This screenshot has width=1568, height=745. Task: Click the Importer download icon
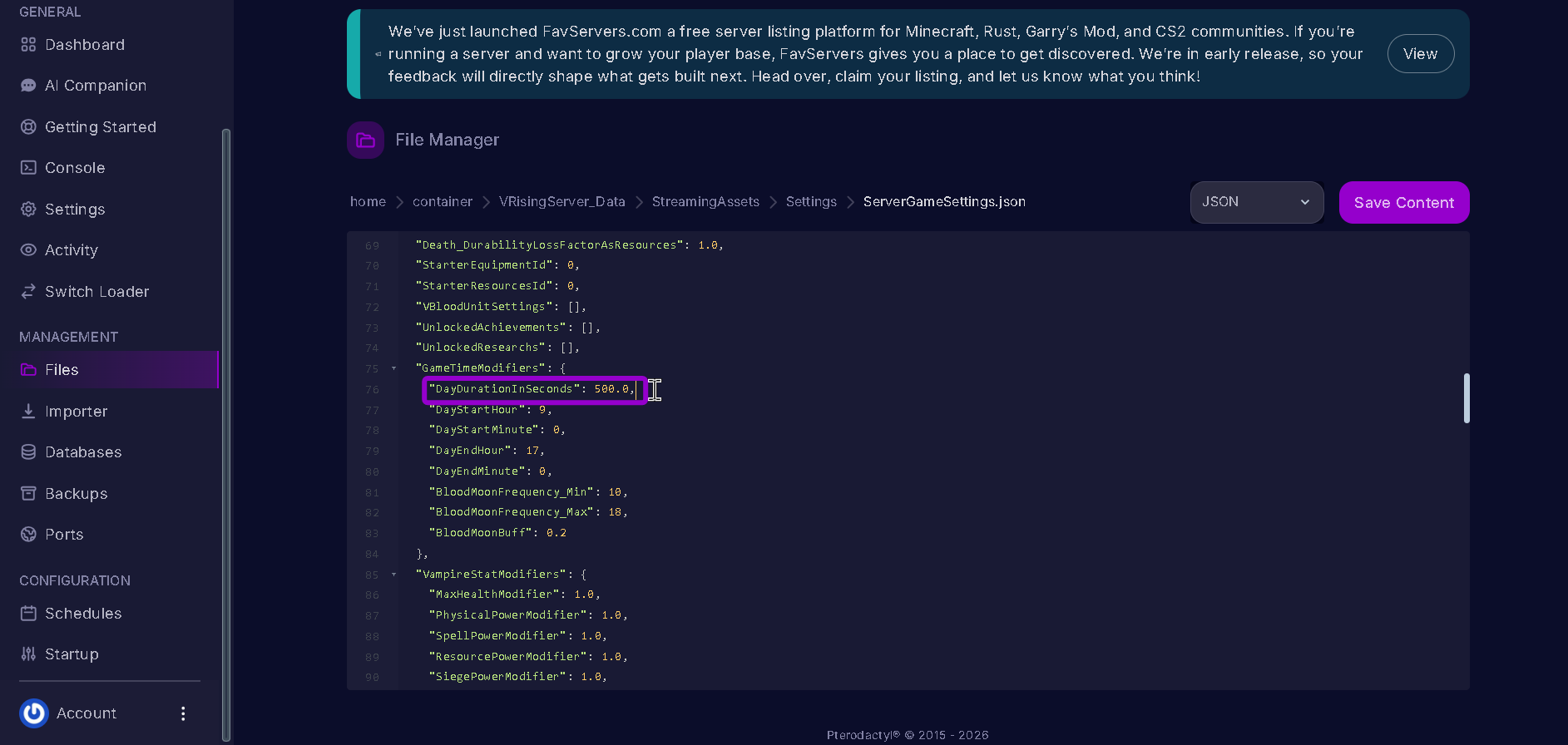[28, 412]
